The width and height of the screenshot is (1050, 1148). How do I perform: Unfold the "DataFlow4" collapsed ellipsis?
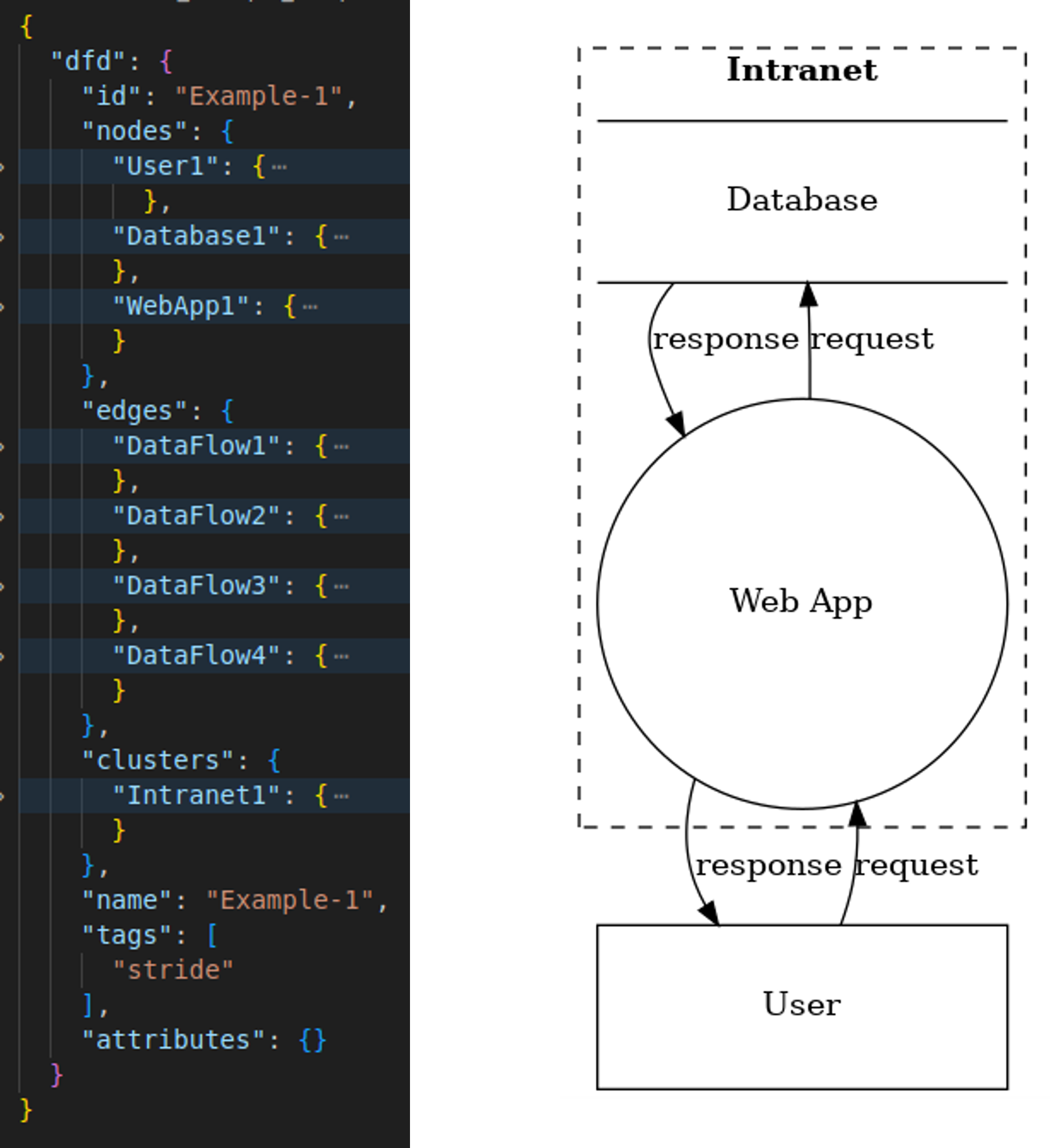(342, 656)
